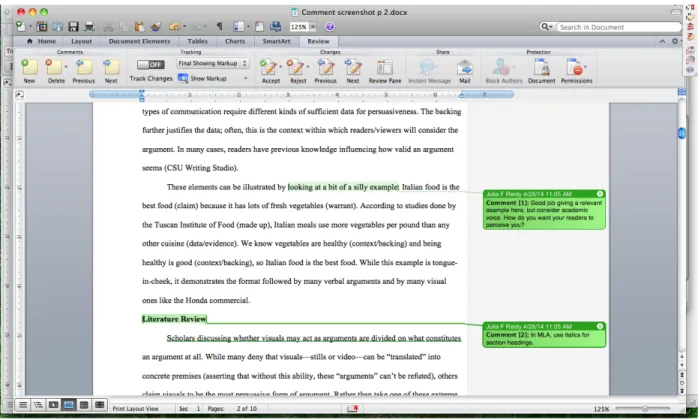Toggle the Track Changes OFF switch
698x420 pixels.
click(150, 65)
